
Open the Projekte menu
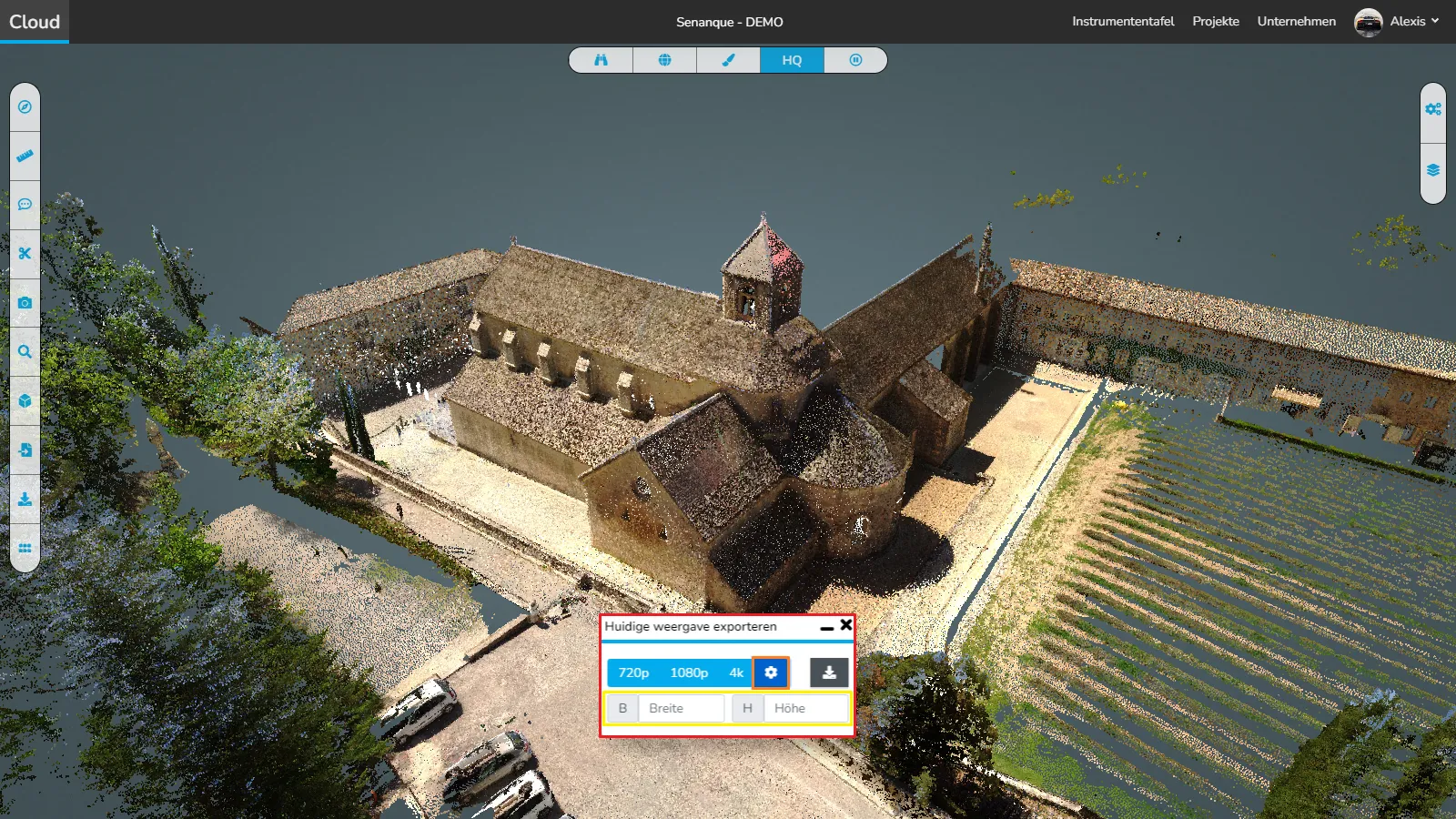pyautogui.click(x=1216, y=22)
